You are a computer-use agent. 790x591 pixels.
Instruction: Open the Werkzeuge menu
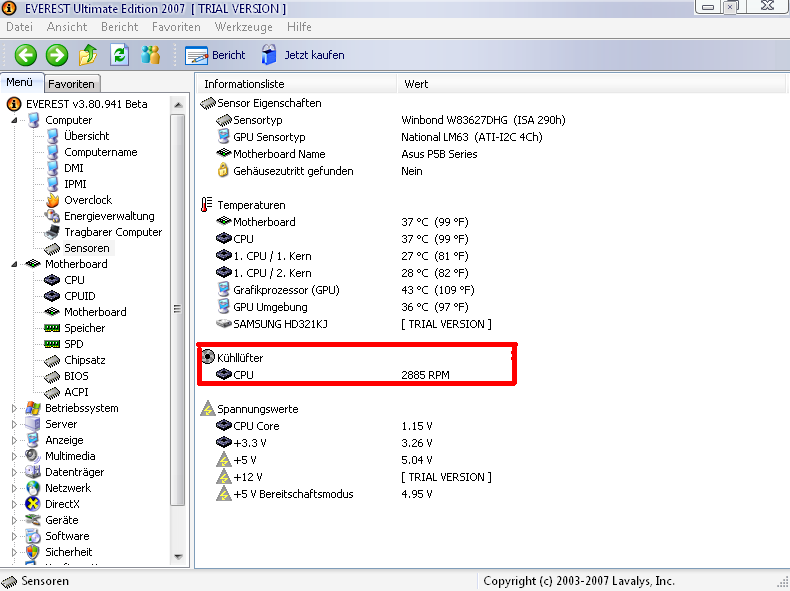click(243, 27)
